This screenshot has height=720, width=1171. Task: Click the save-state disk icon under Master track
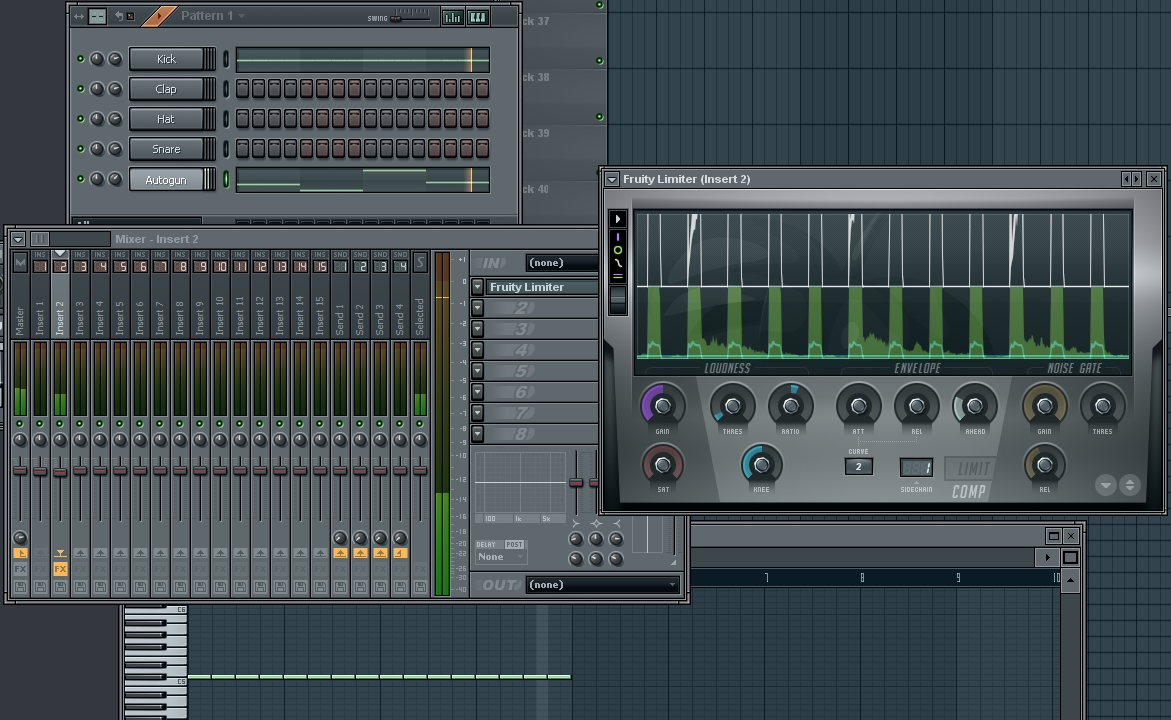[x=20, y=587]
